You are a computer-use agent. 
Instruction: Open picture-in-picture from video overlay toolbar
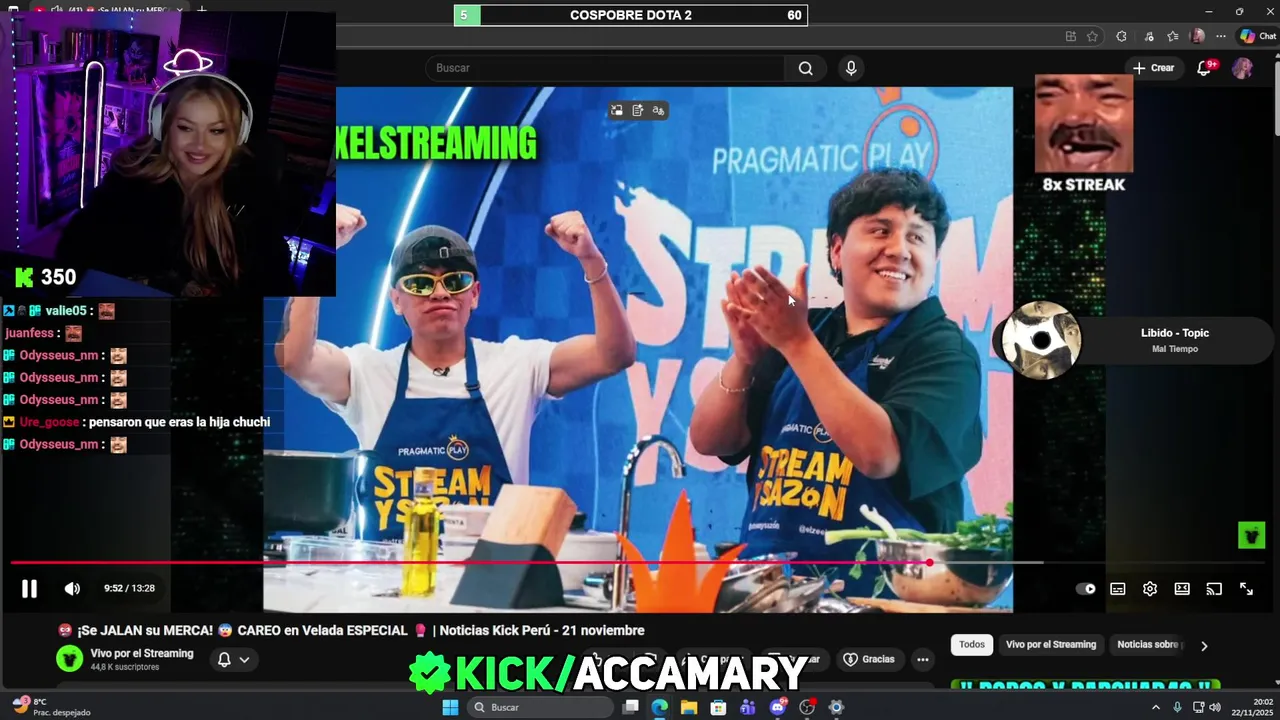(x=617, y=110)
